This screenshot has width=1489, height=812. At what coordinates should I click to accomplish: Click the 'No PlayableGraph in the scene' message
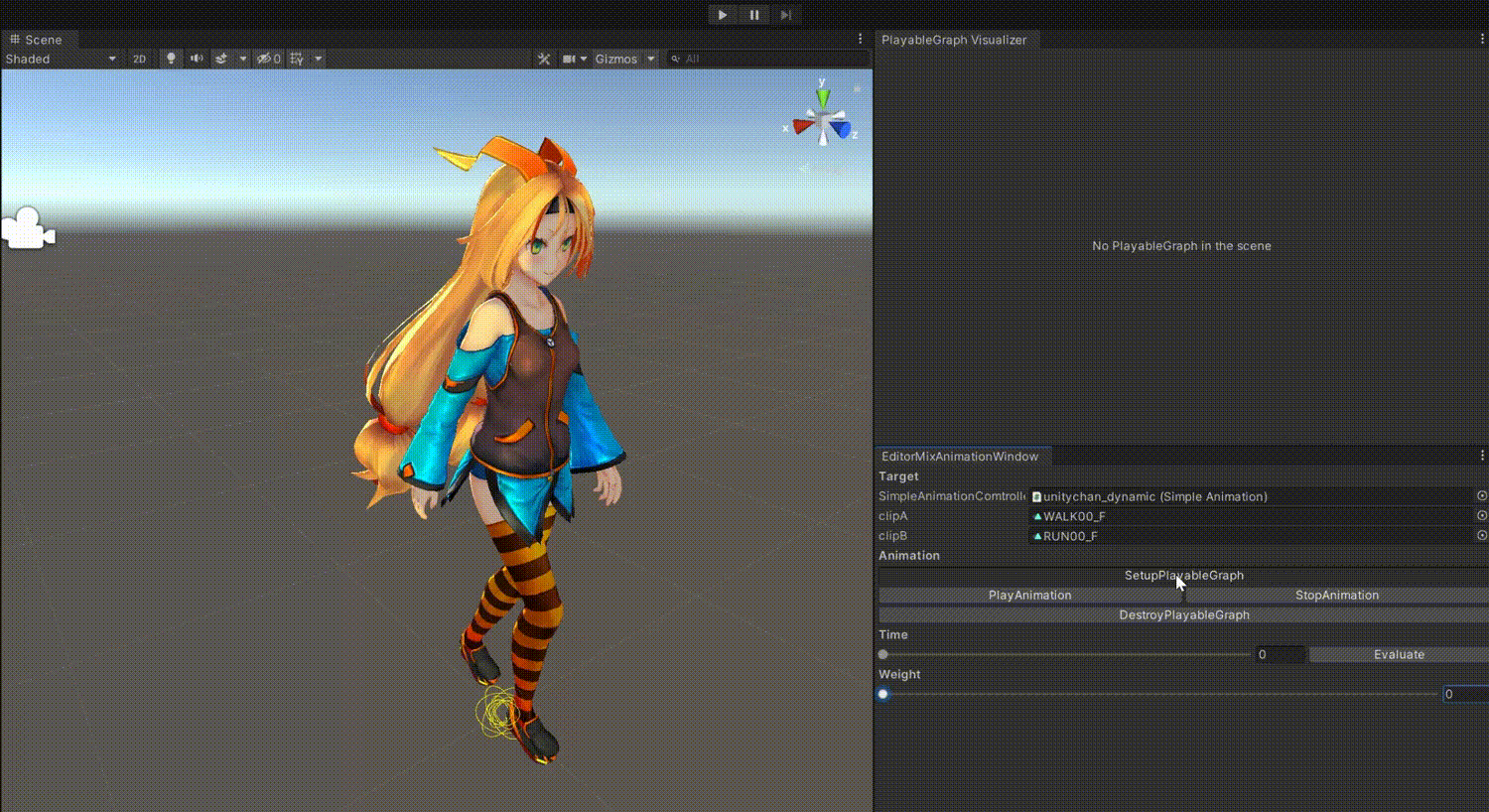1181,246
